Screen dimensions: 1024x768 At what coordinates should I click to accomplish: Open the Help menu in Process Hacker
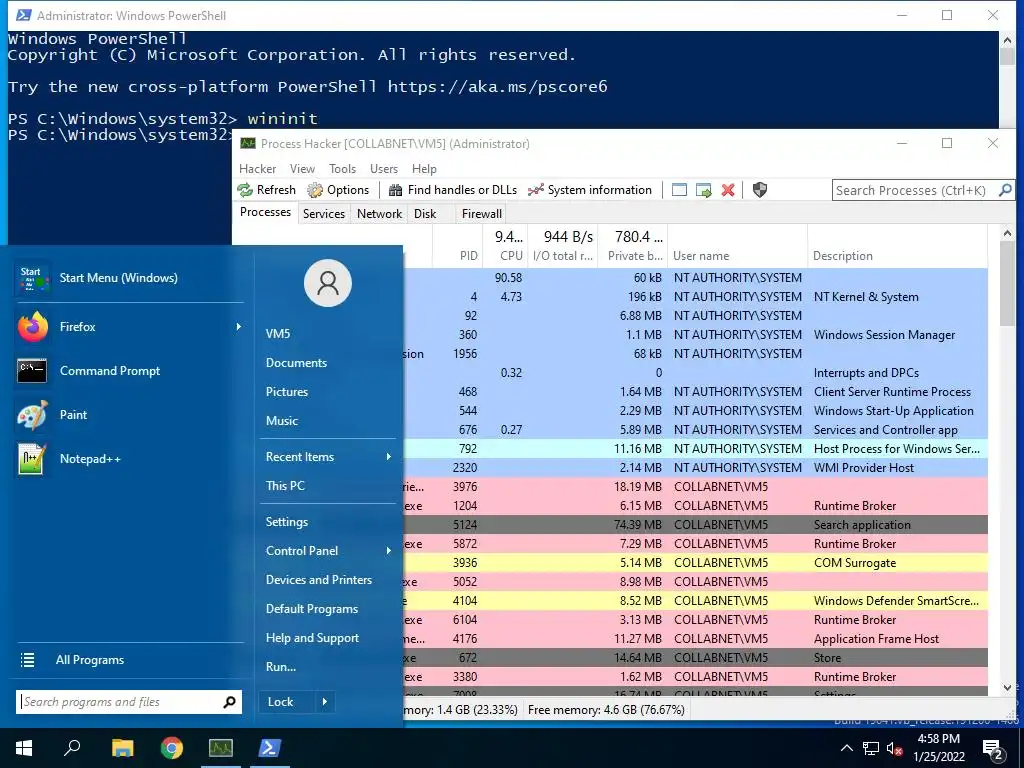point(424,168)
